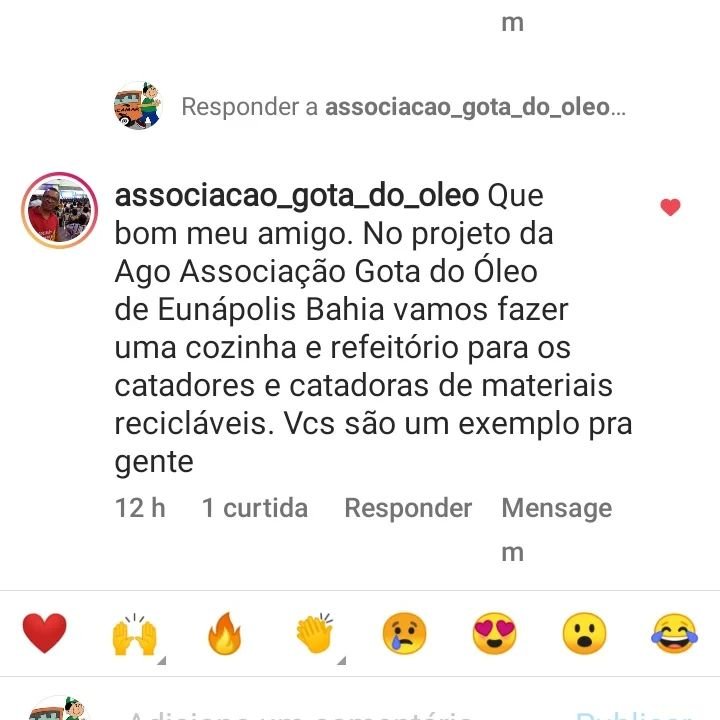The image size is (720, 720).
Task: Open skin tone options for raised hands
Action: coord(161,661)
